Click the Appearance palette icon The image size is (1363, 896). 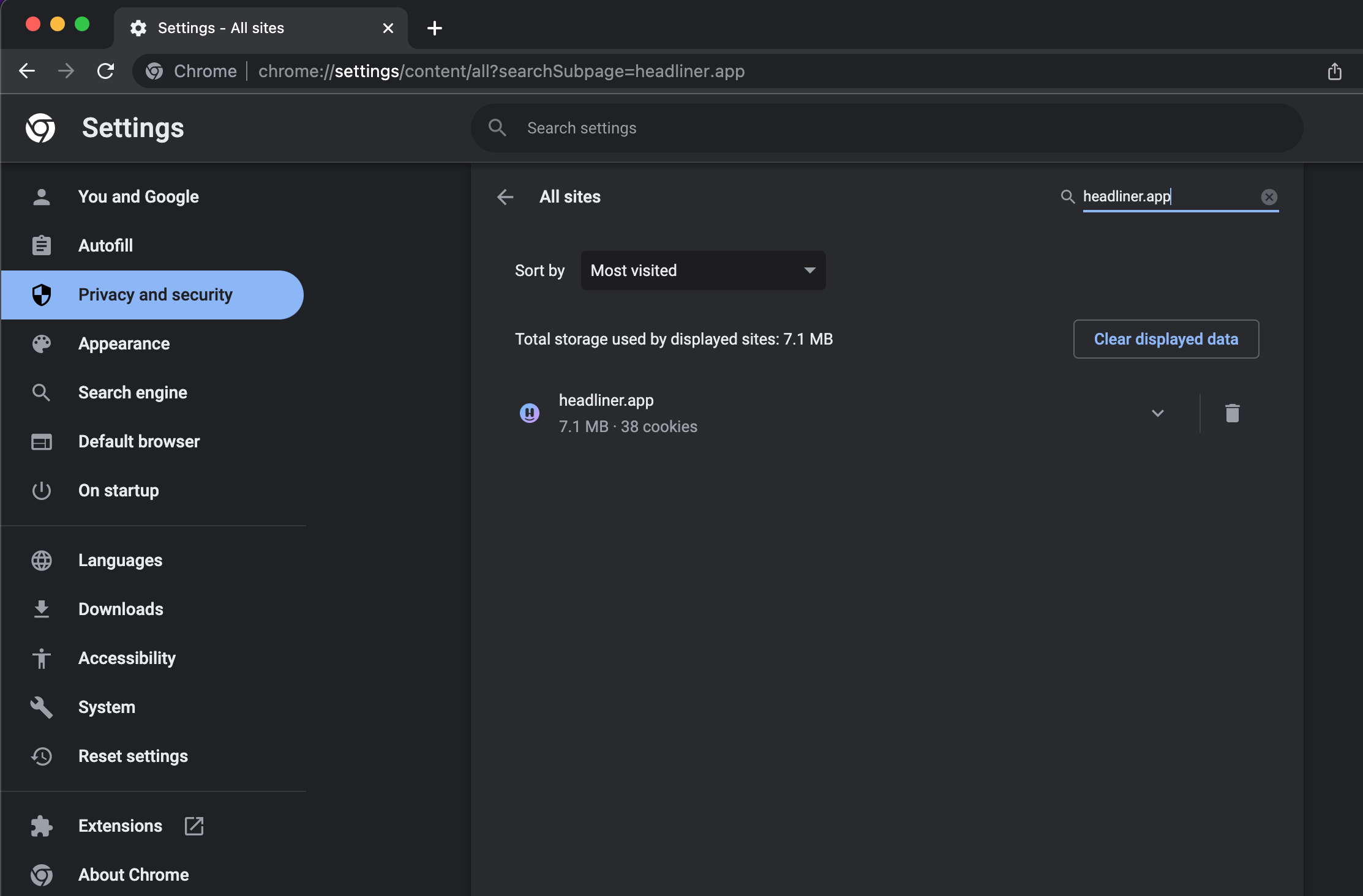click(x=42, y=343)
